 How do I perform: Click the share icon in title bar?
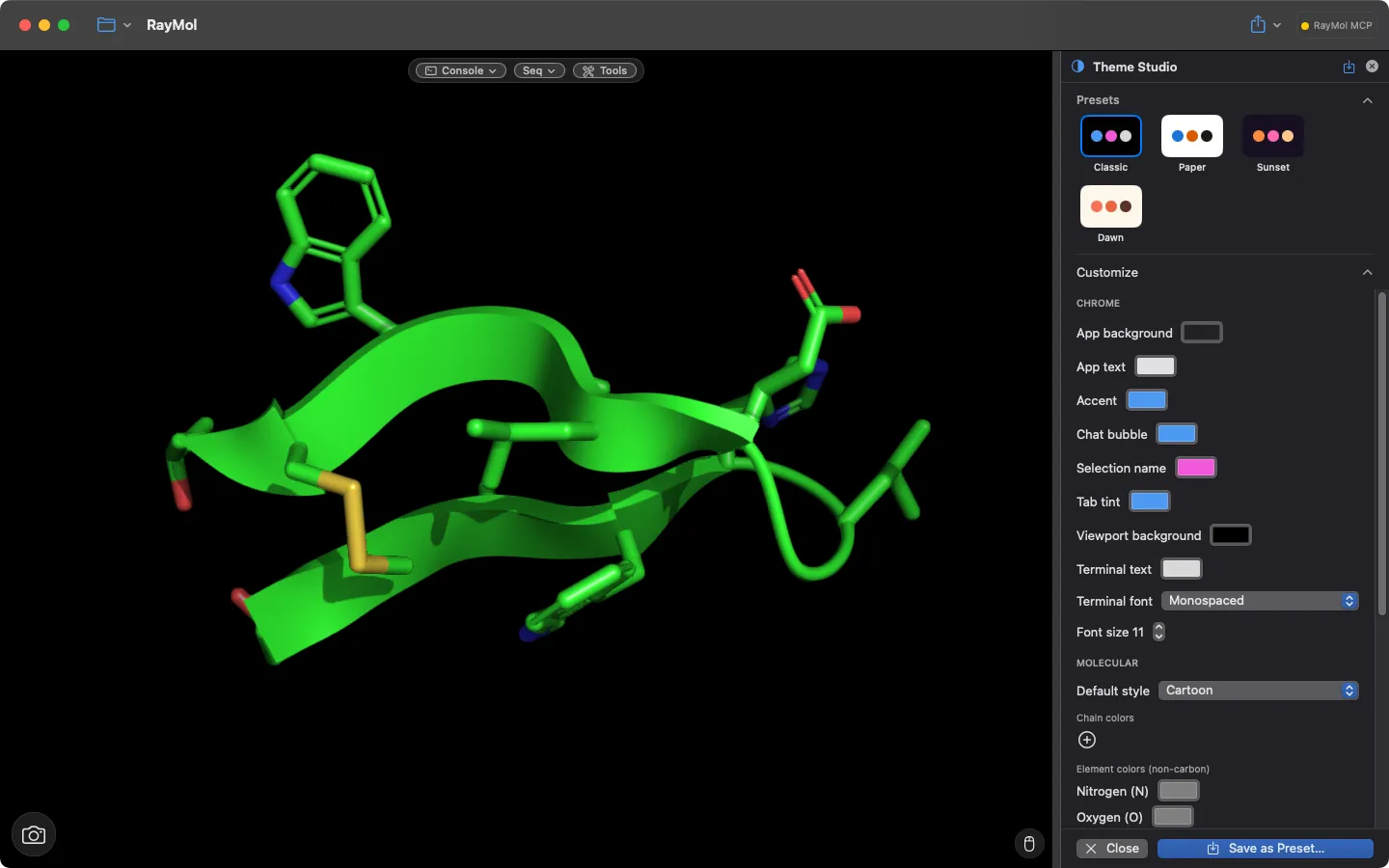(x=1258, y=25)
